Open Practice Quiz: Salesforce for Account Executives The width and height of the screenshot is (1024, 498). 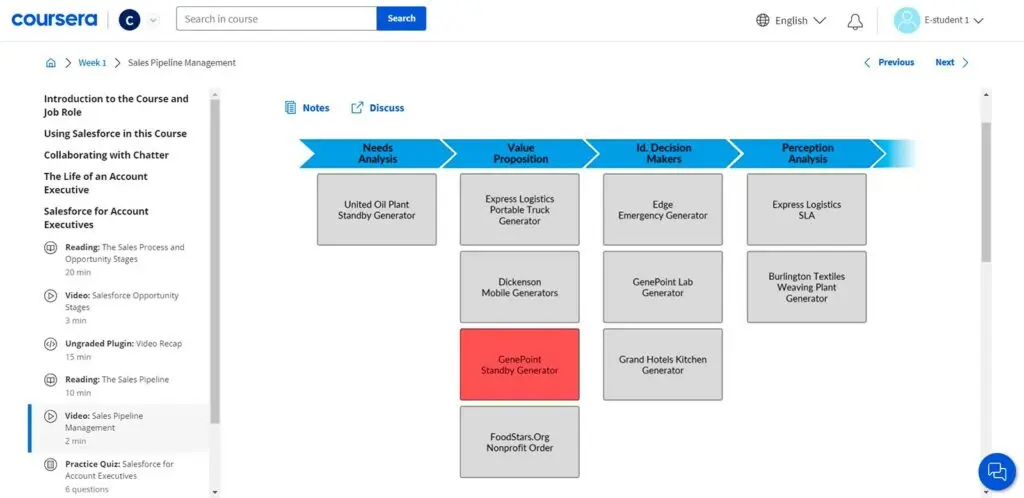[119, 476]
